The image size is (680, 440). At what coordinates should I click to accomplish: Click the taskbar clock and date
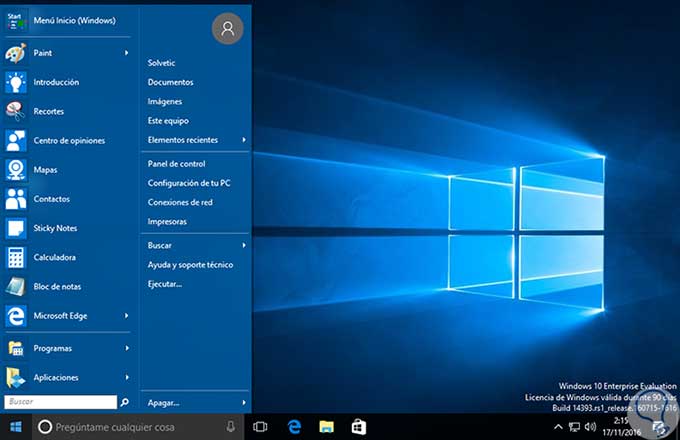point(622,427)
